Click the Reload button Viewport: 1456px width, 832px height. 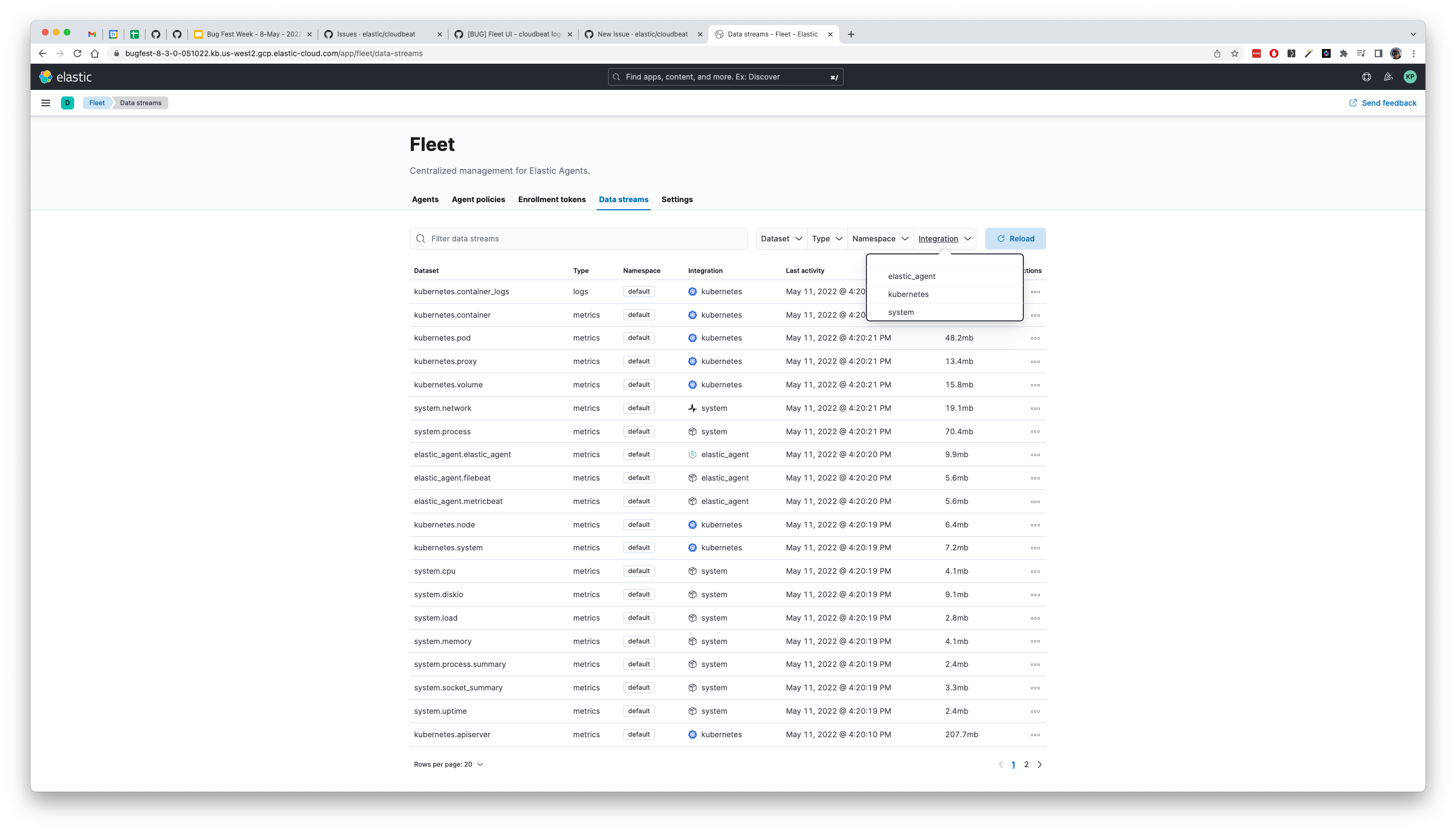point(1015,239)
